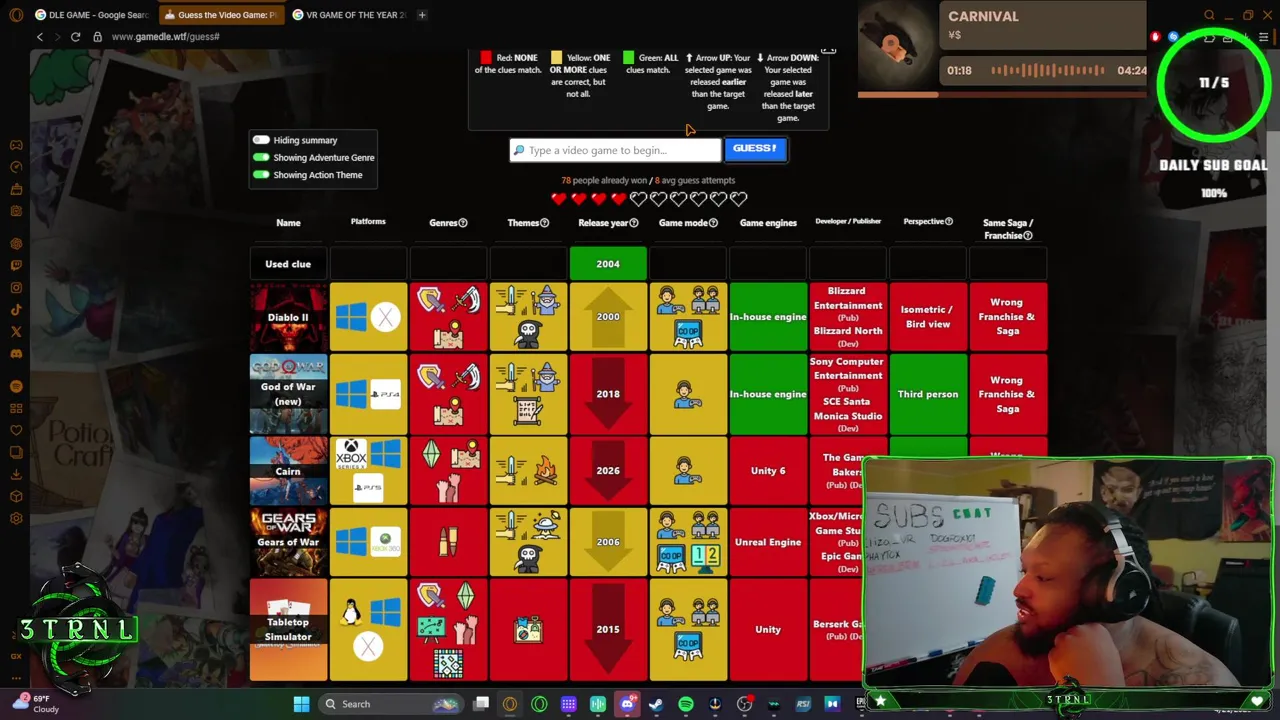Image resolution: width=1280 pixels, height=720 pixels.
Task: Open Task View on the taskbar
Action: click(481, 704)
